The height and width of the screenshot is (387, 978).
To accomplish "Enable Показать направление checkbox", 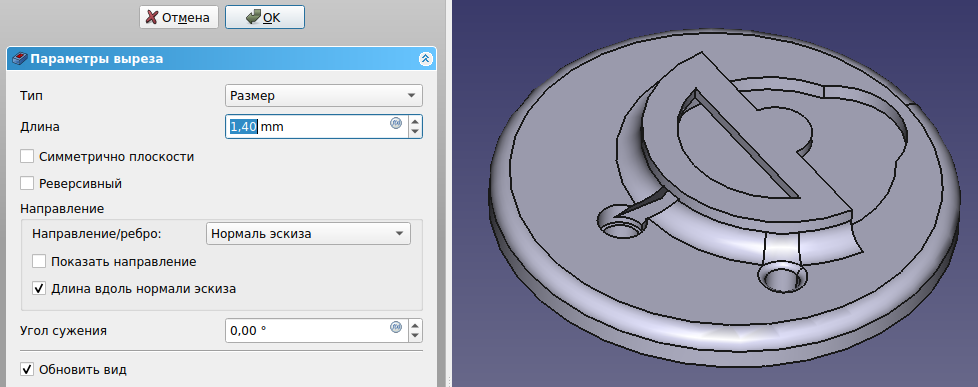I will tap(39, 262).
